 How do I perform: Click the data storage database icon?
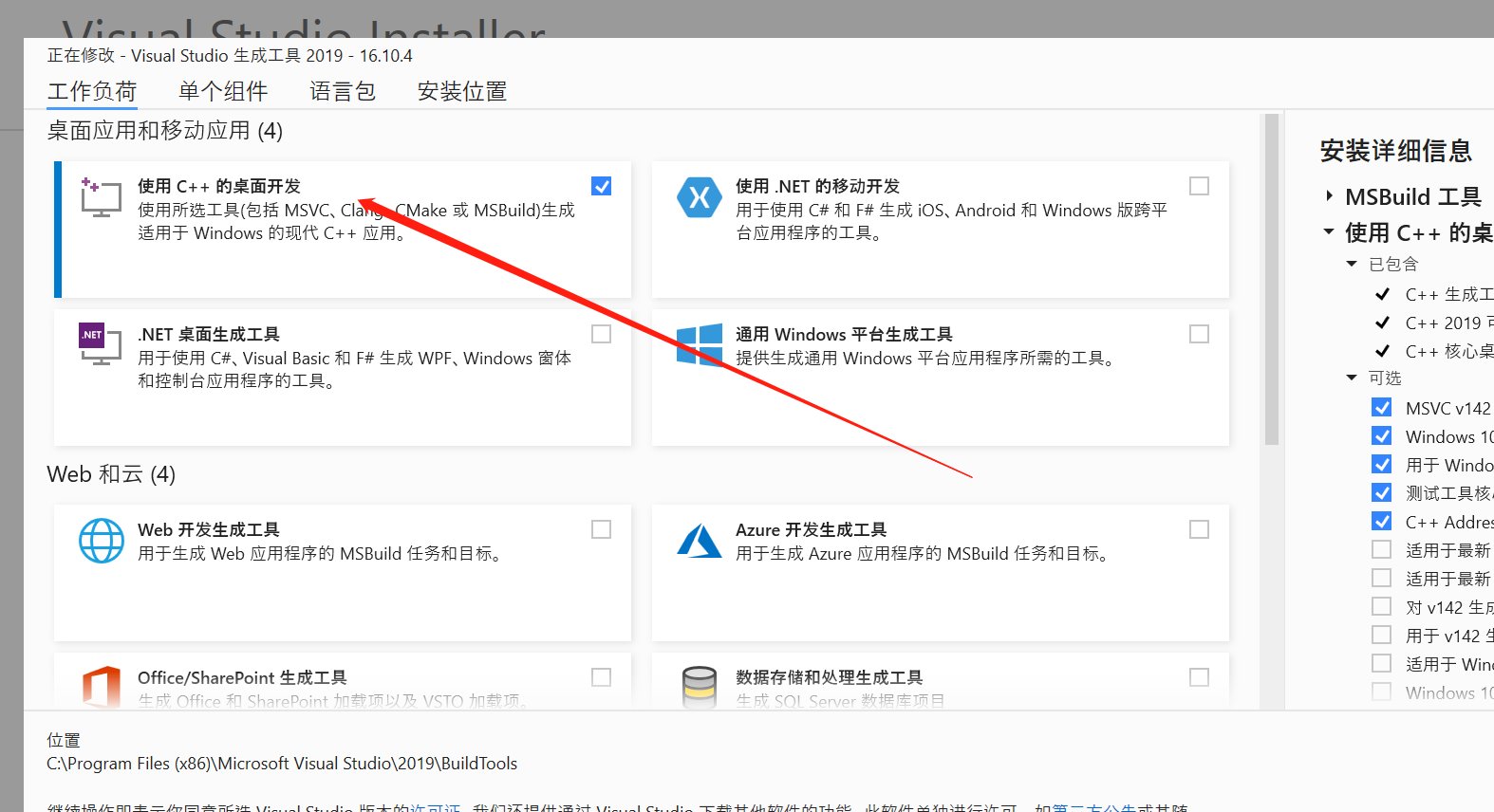tap(699, 687)
